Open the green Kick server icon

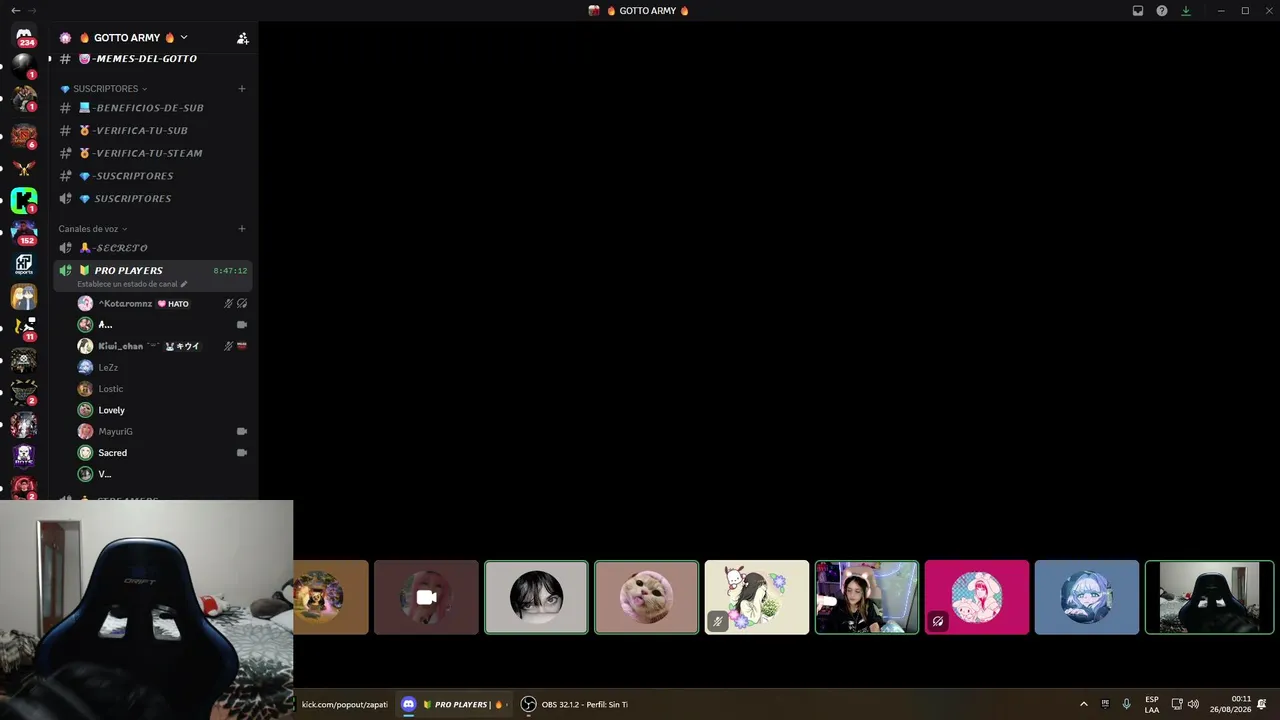pos(24,201)
